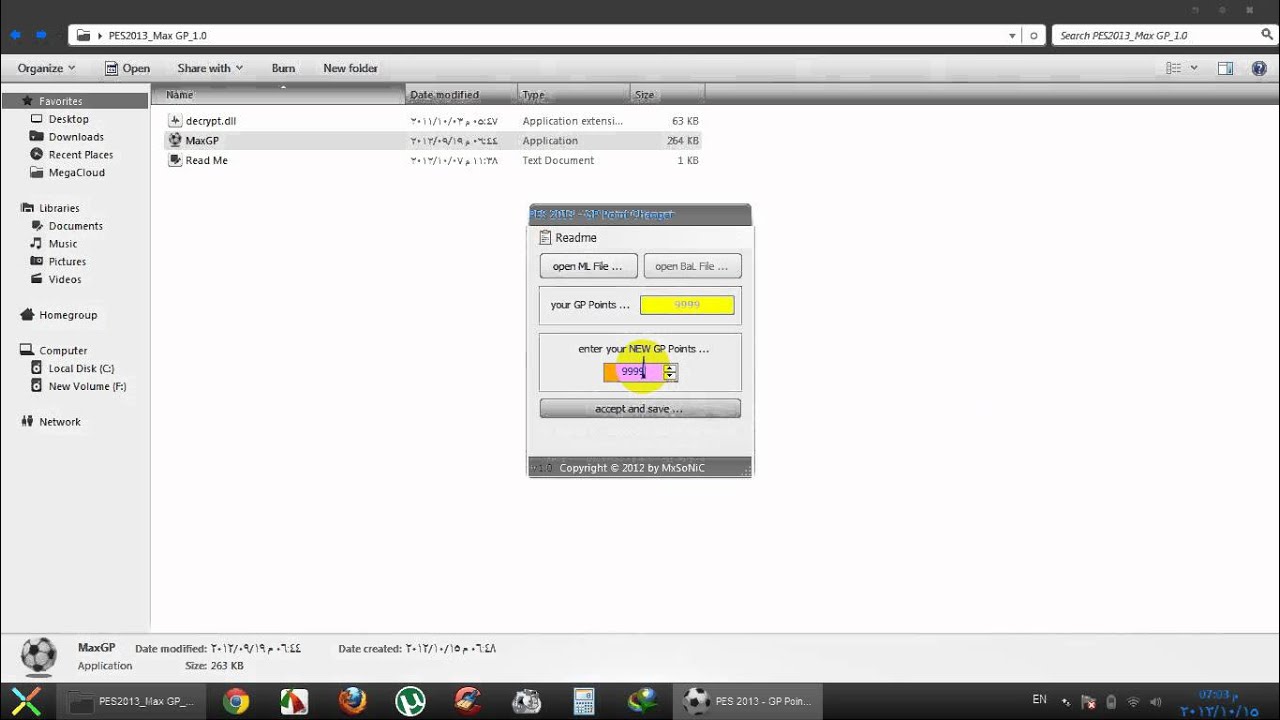The width and height of the screenshot is (1280, 720).
Task: Click the network signal tray icon
Action: tap(1133, 702)
